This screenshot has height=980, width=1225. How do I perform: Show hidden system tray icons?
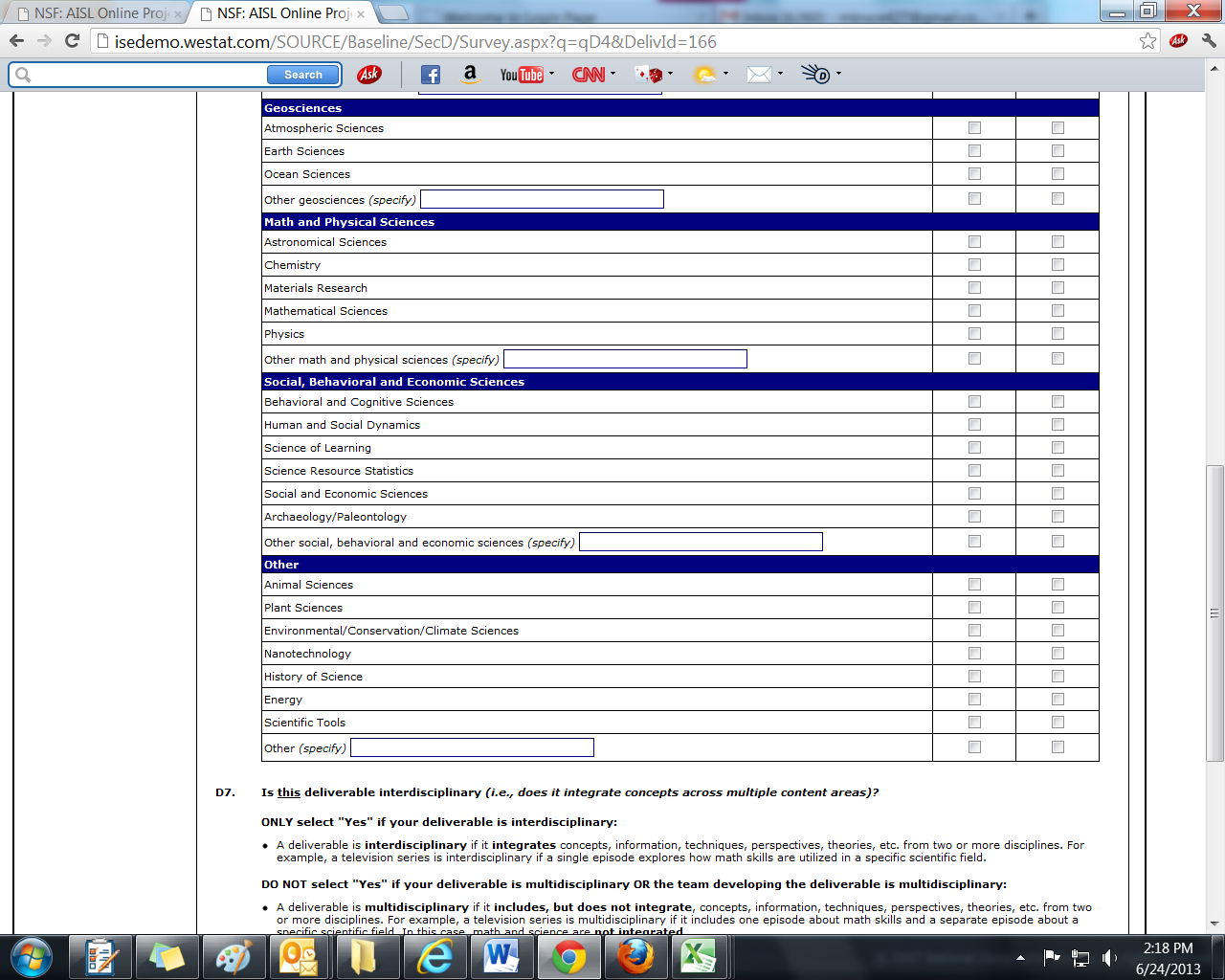(1020, 957)
